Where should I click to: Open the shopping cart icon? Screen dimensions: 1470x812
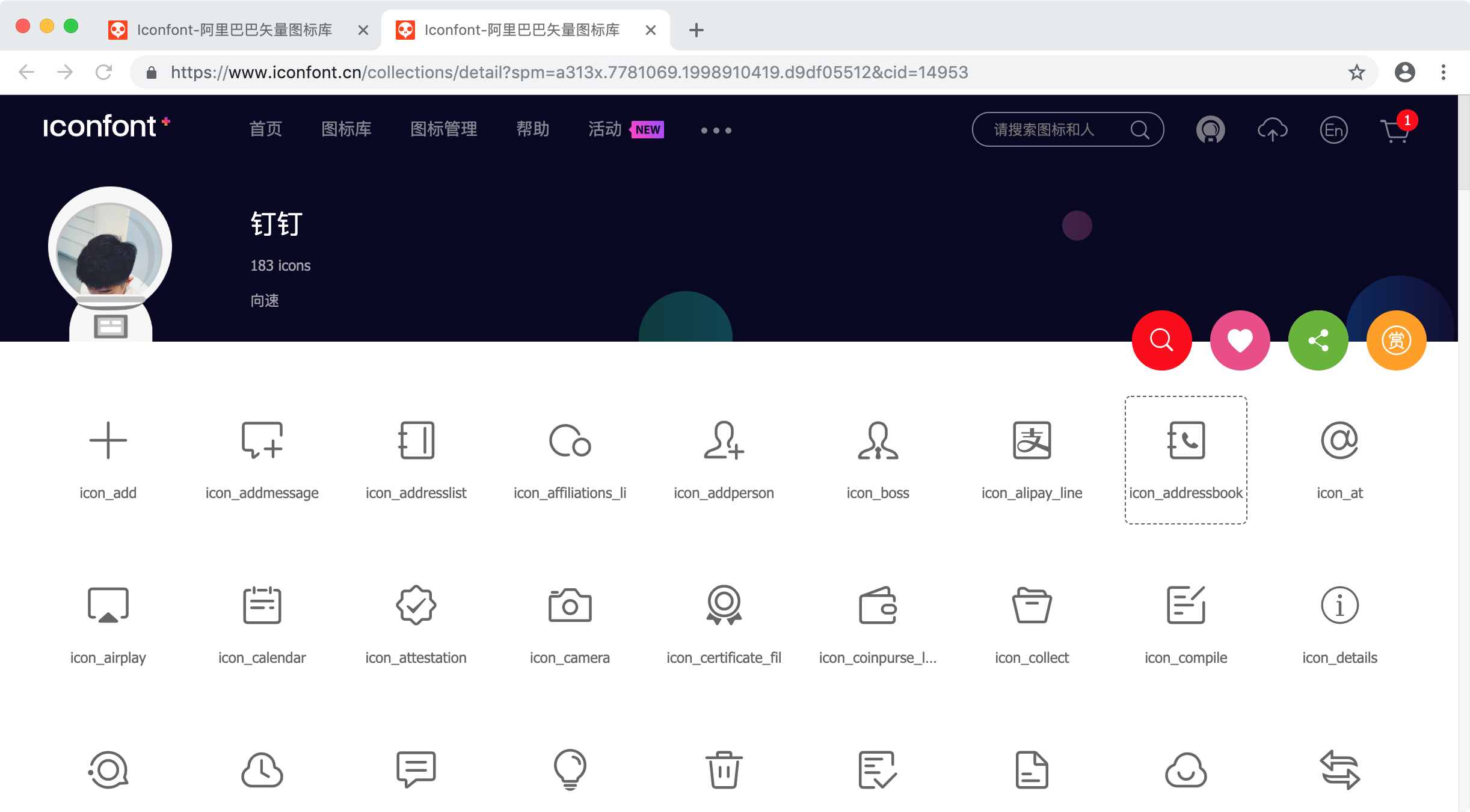[1395, 130]
